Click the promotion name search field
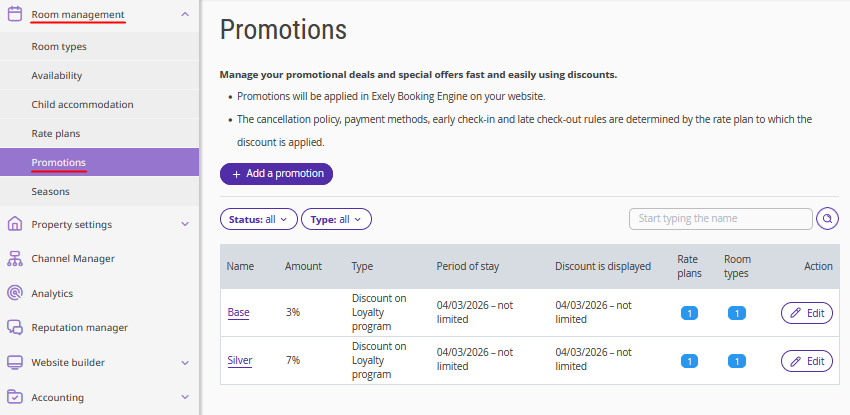This screenshot has height=415, width=850. [720, 219]
